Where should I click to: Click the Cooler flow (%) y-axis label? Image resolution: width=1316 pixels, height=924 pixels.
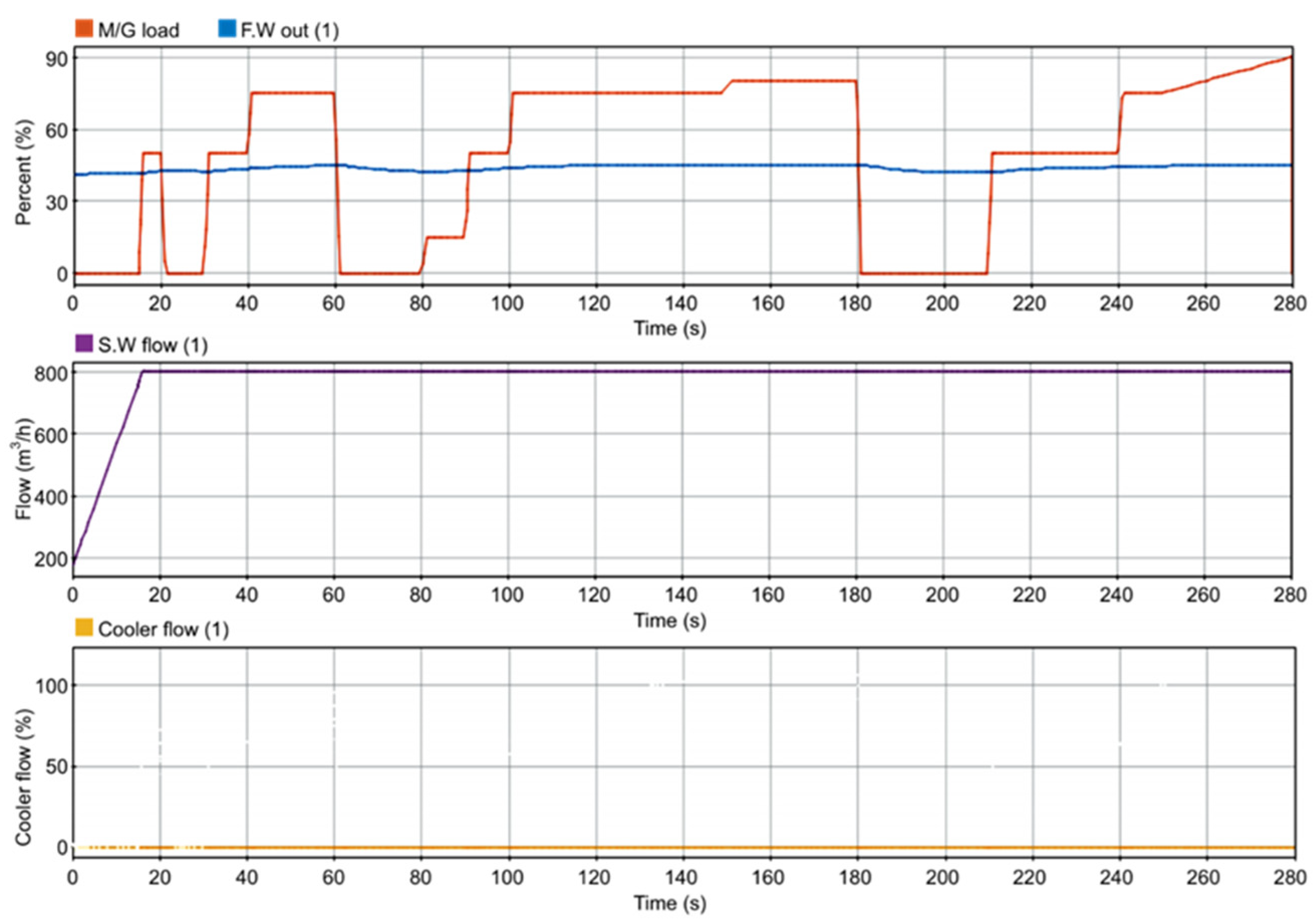point(23,778)
